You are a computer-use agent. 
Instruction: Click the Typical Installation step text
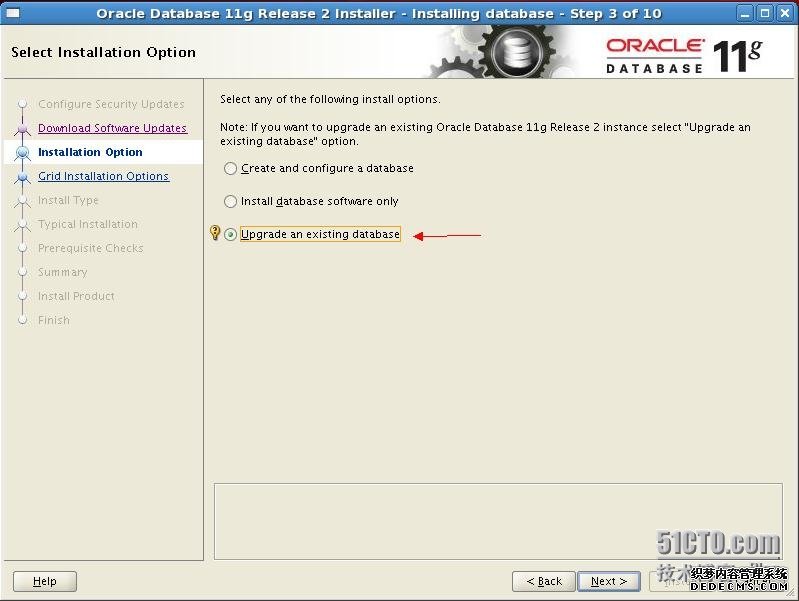coord(88,224)
